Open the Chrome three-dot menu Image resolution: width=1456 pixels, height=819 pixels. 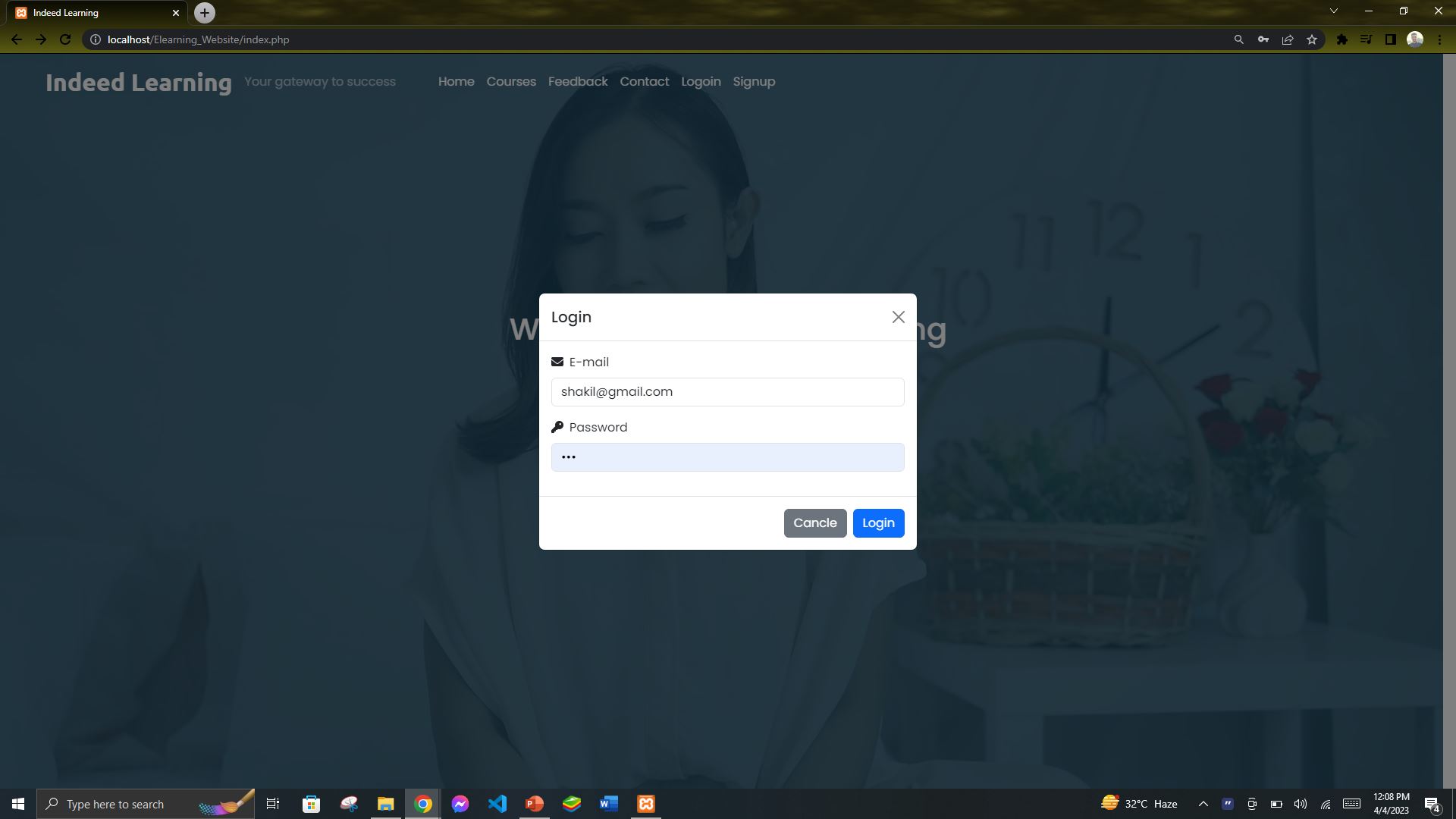click(x=1439, y=39)
